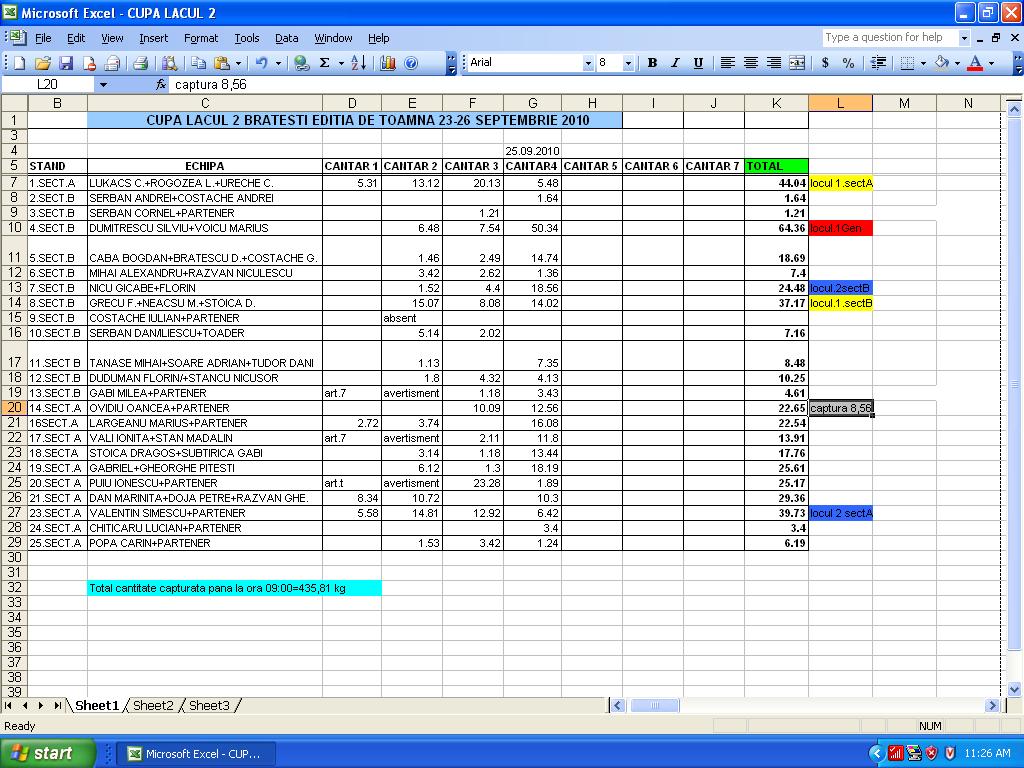This screenshot has width=1024, height=768.
Task: Toggle underline formatting
Action: pyautogui.click(x=698, y=63)
